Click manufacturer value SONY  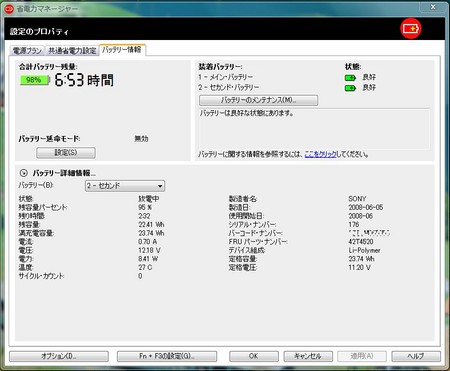pos(357,199)
